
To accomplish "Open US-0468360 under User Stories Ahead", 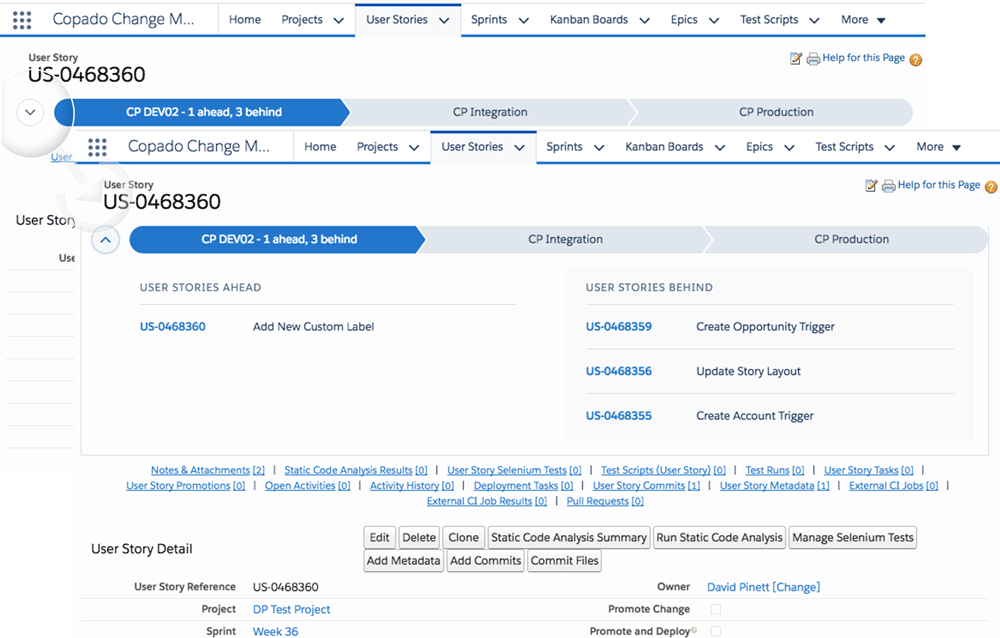I will (x=173, y=327).
